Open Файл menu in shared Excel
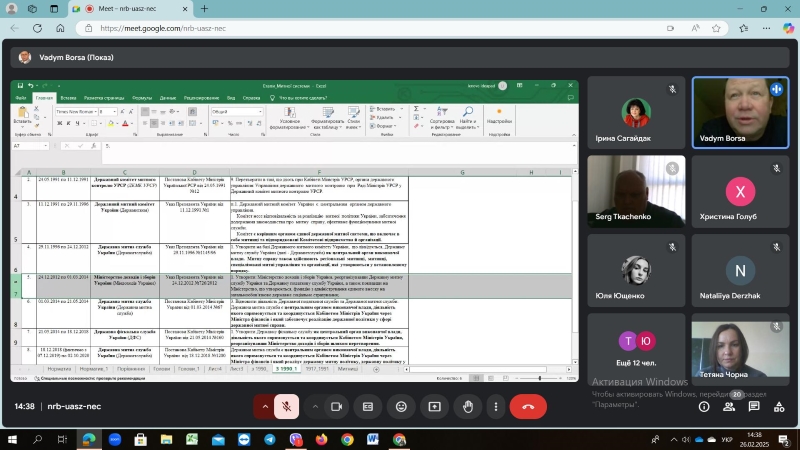Viewport: 800px width, 450px height. [x=21, y=97]
